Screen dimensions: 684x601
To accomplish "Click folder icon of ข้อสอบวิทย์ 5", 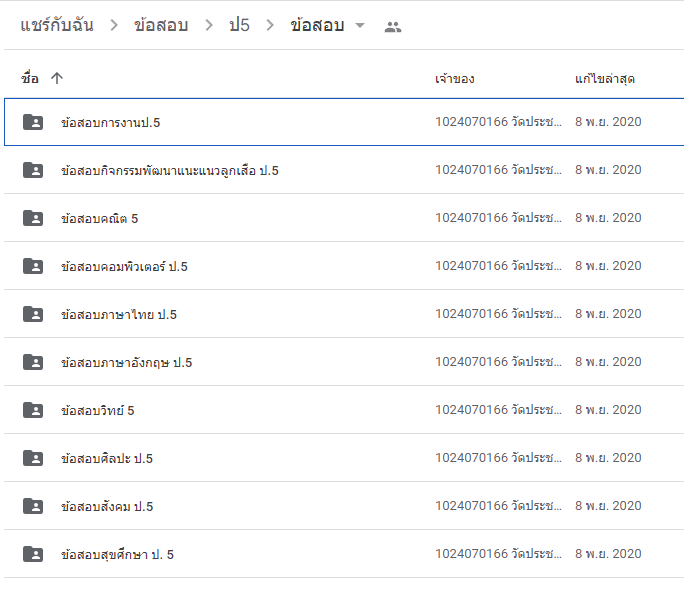I will tap(33, 410).
